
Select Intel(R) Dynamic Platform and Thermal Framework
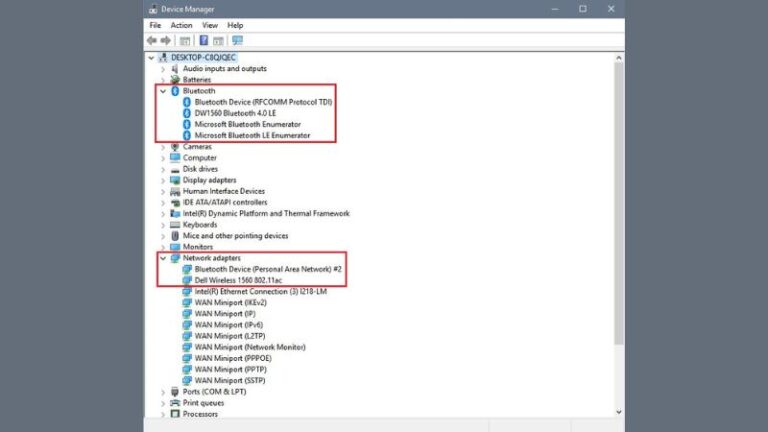click(266, 214)
